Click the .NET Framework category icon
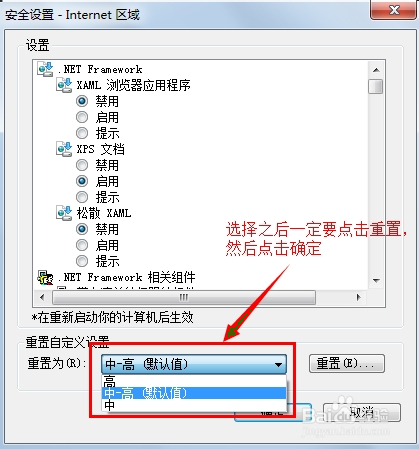Image resolution: width=419 pixels, height=449 pixels. (x=46, y=69)
